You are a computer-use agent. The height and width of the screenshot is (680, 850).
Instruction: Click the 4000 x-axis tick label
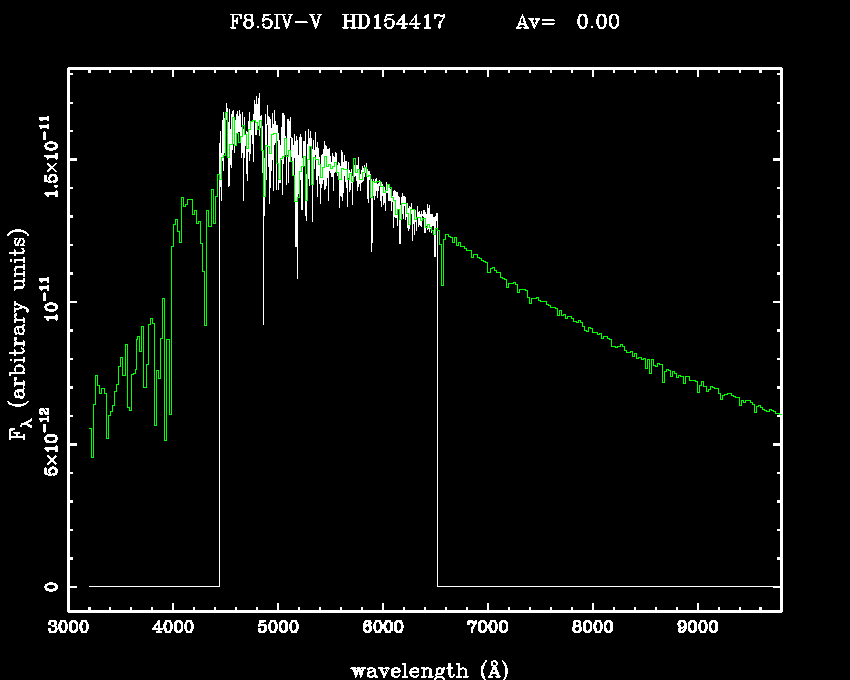pyautogui.click(x=173, y=628)
